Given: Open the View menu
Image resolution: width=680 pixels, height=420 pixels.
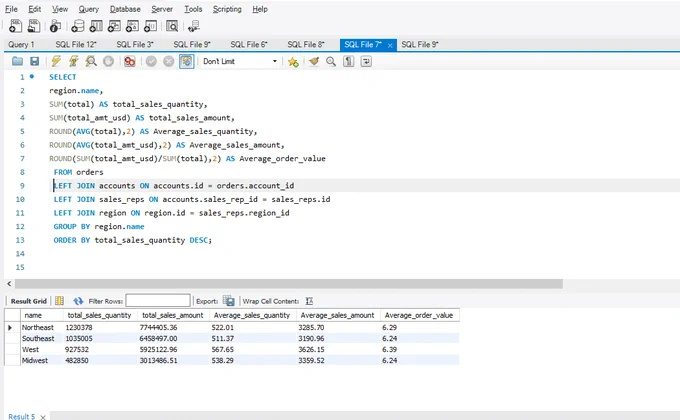Looking at the screenshot, I should 60,9.
